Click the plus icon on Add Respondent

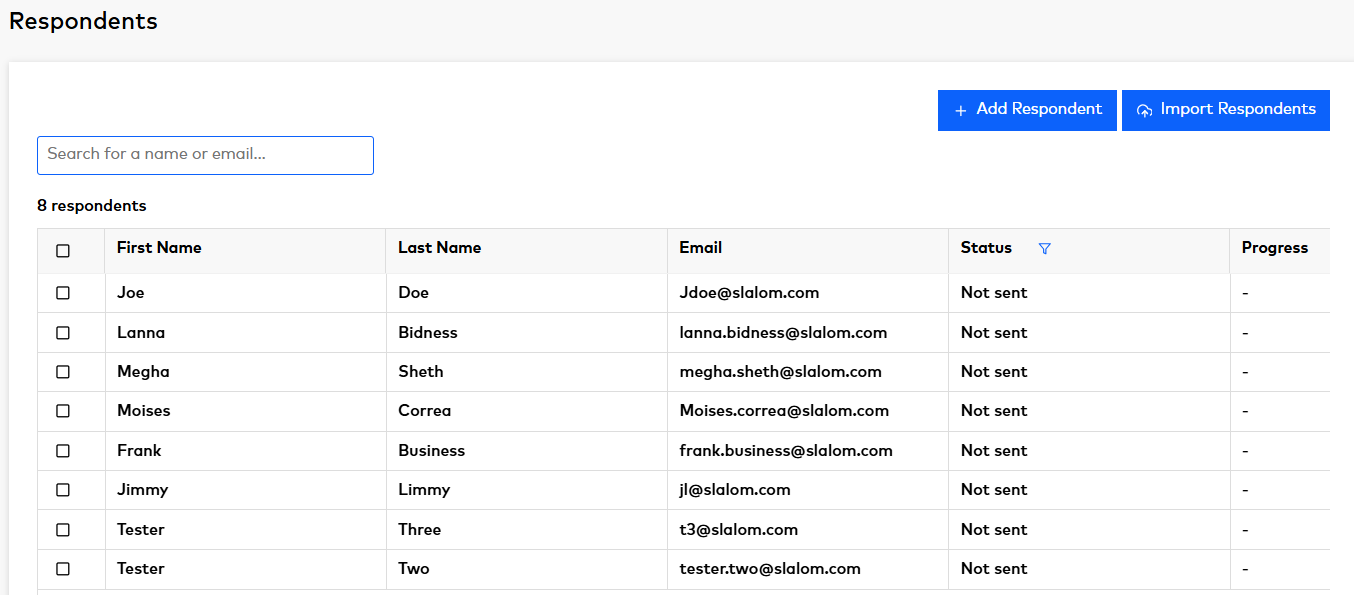tap(960, 110)
